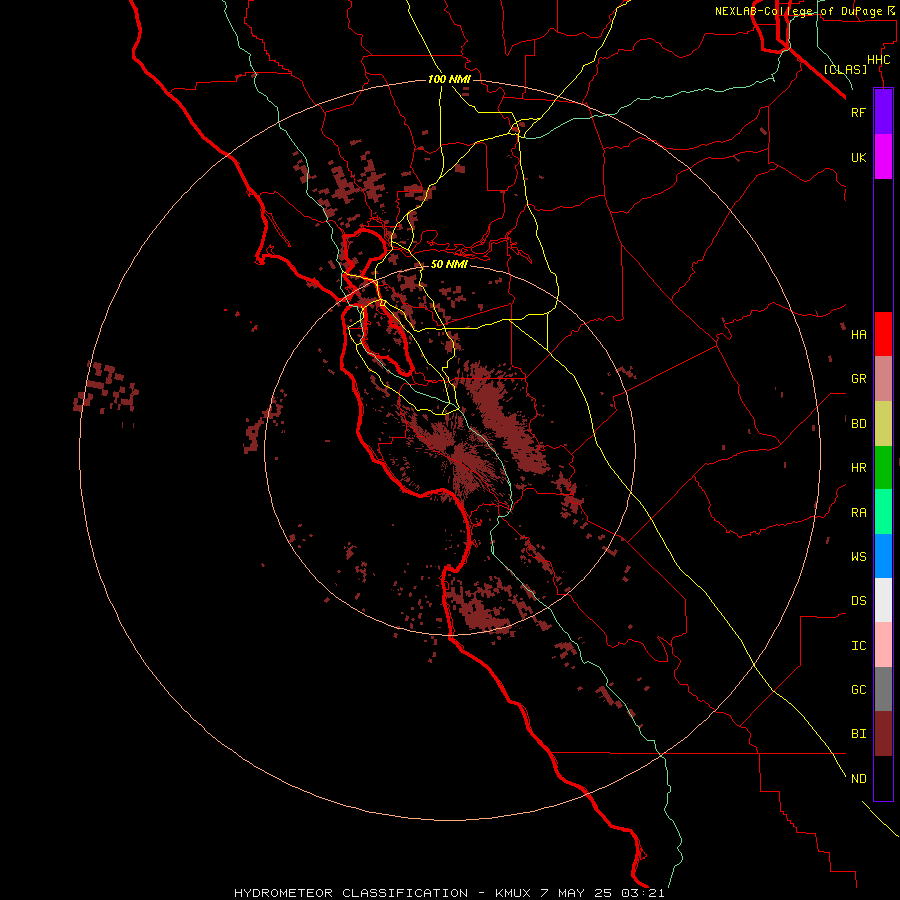Click the [CLAS] units label

point(845,69)
